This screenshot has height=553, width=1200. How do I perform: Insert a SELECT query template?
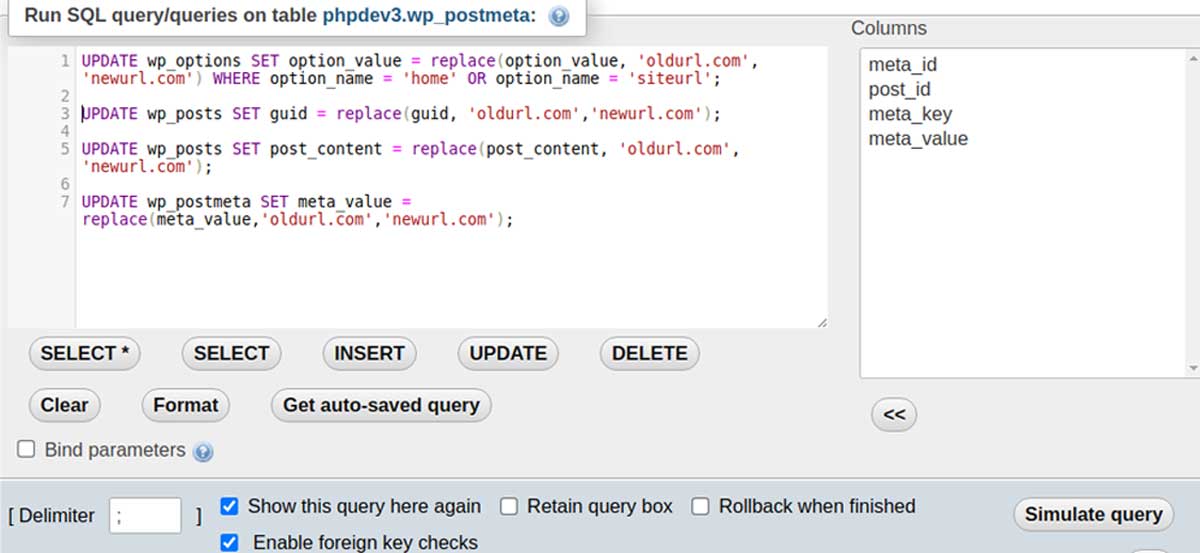pos(231,353)
